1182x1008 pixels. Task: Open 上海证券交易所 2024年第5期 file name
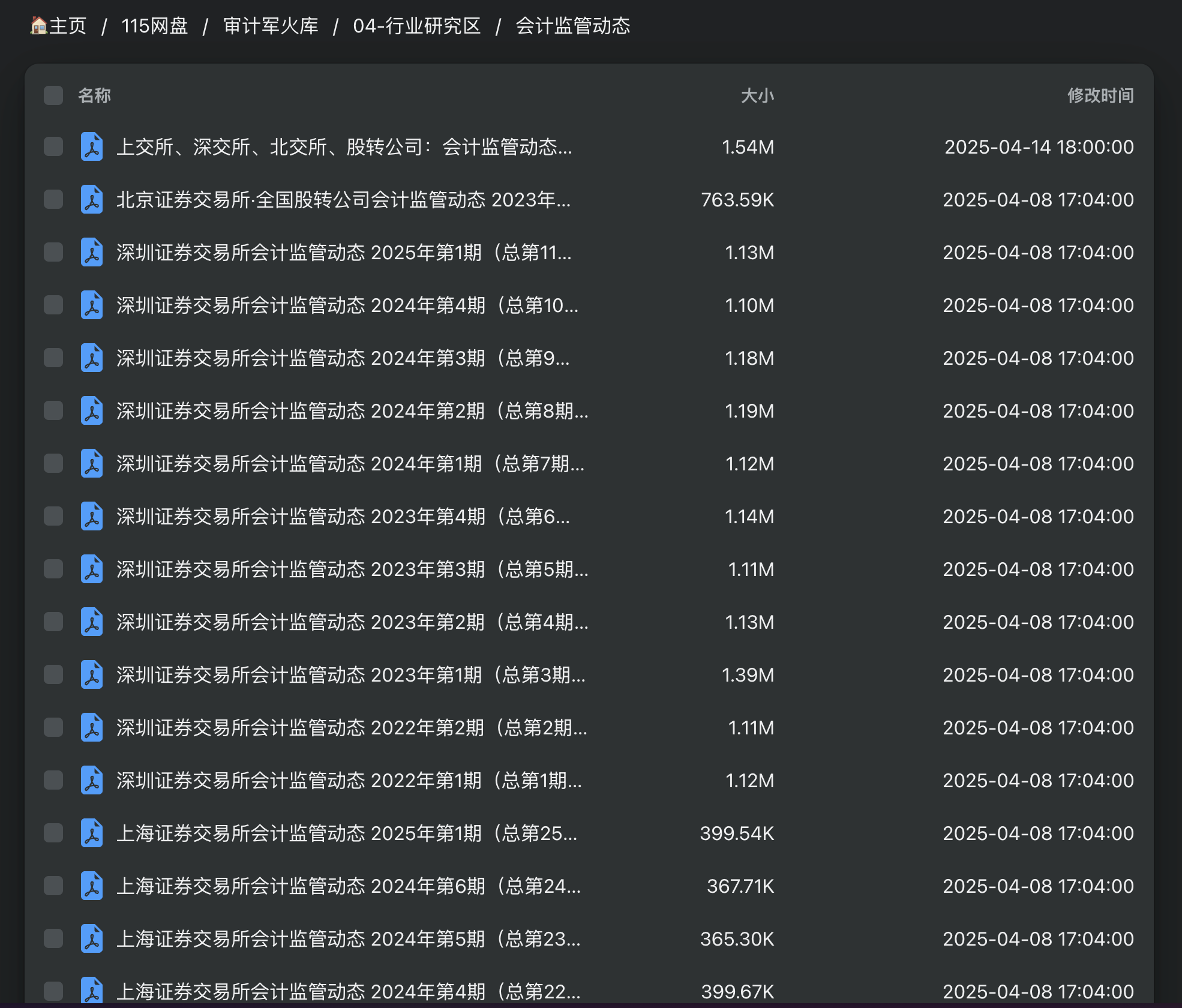pyautogui.click(x=349, y=939)
